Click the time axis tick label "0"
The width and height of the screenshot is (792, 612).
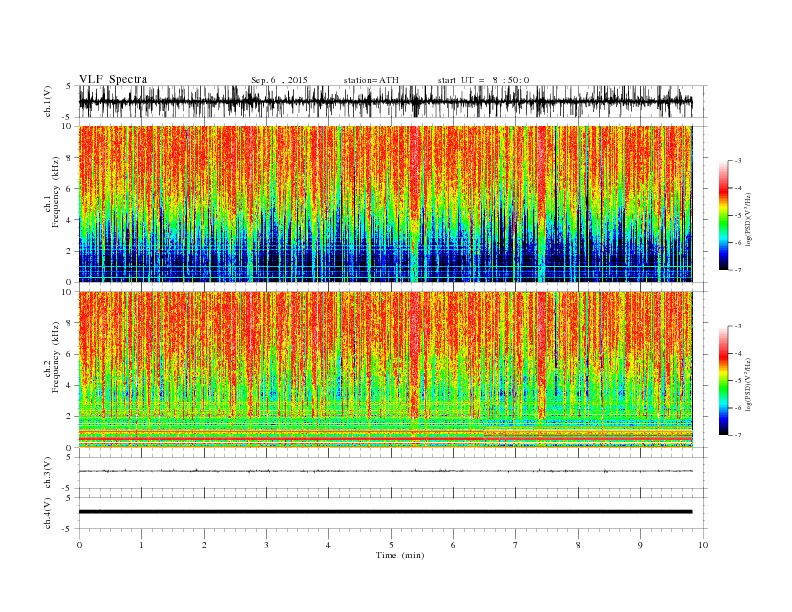(x=79, y=545)
